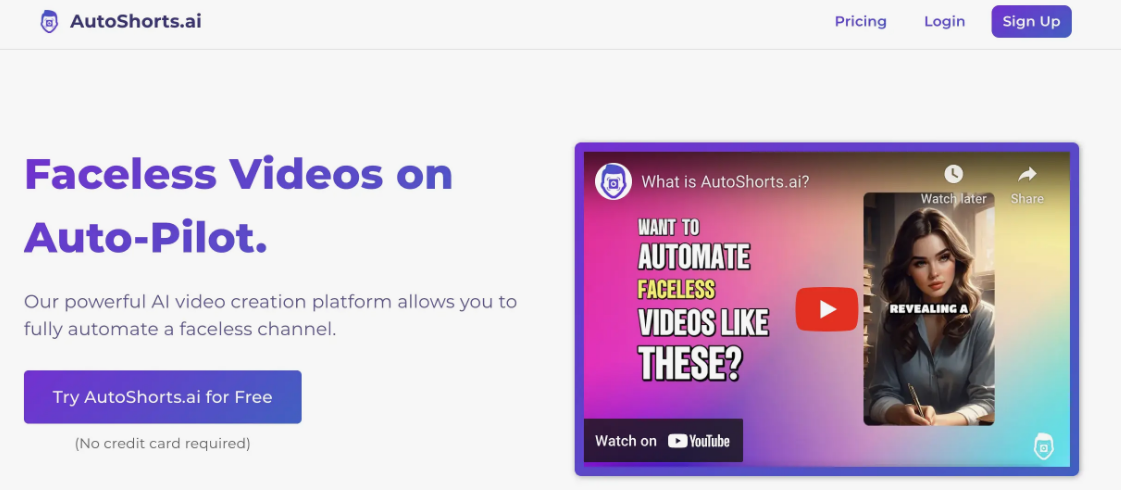The image size is (1121, 490).
Task: Click Try AutoShorts.ai for Free button
Action: click(162, 397)
